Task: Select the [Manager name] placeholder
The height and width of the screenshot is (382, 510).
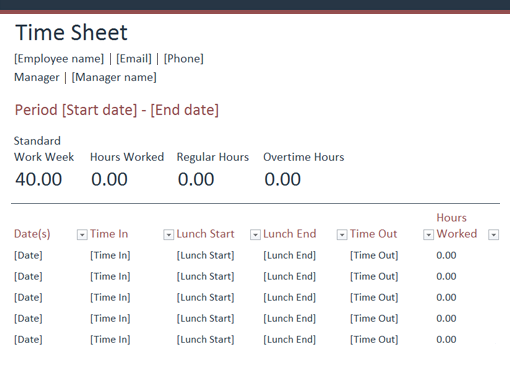Action: (114, 77)
